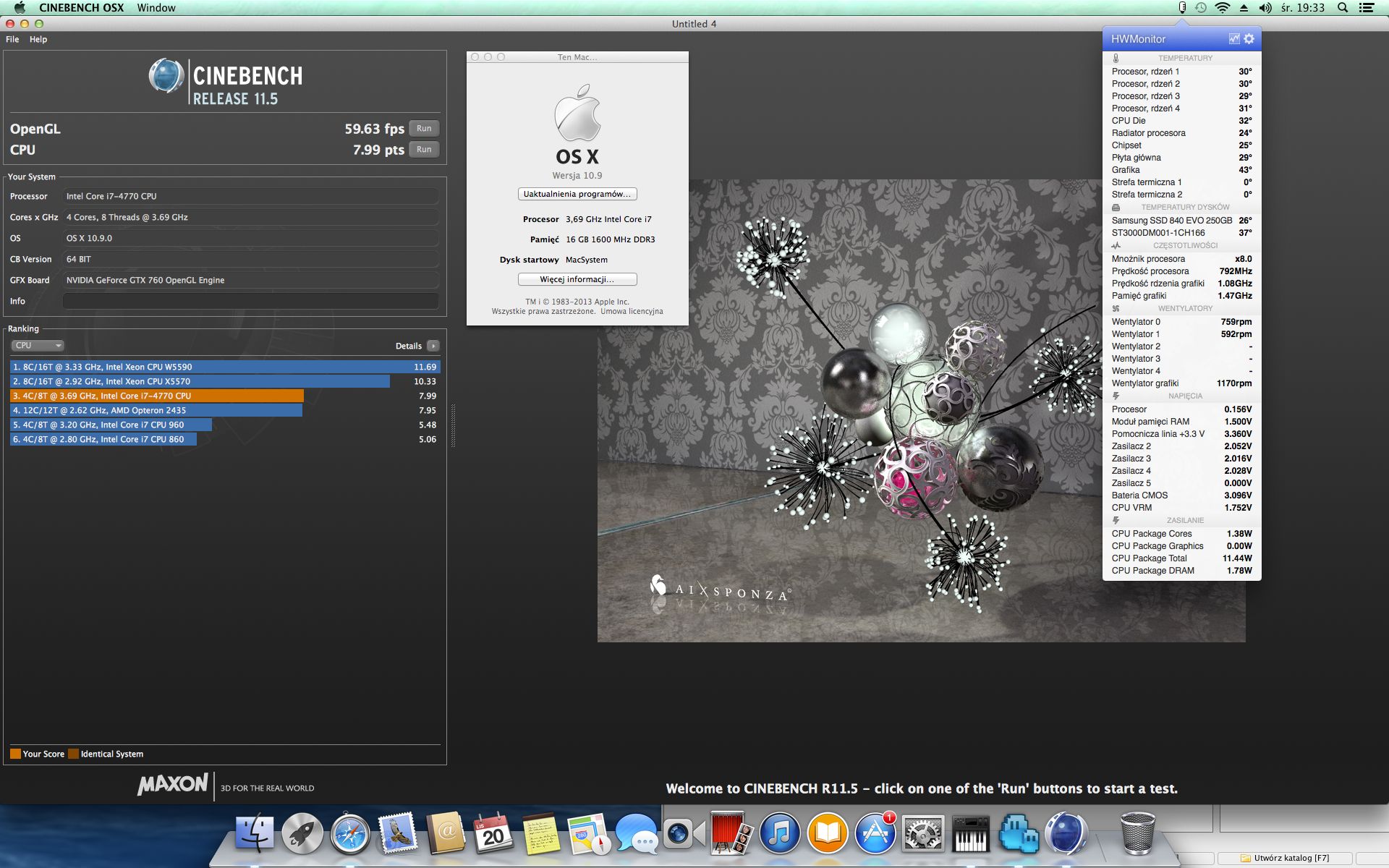Click the Info text field

tap(250, 301)
